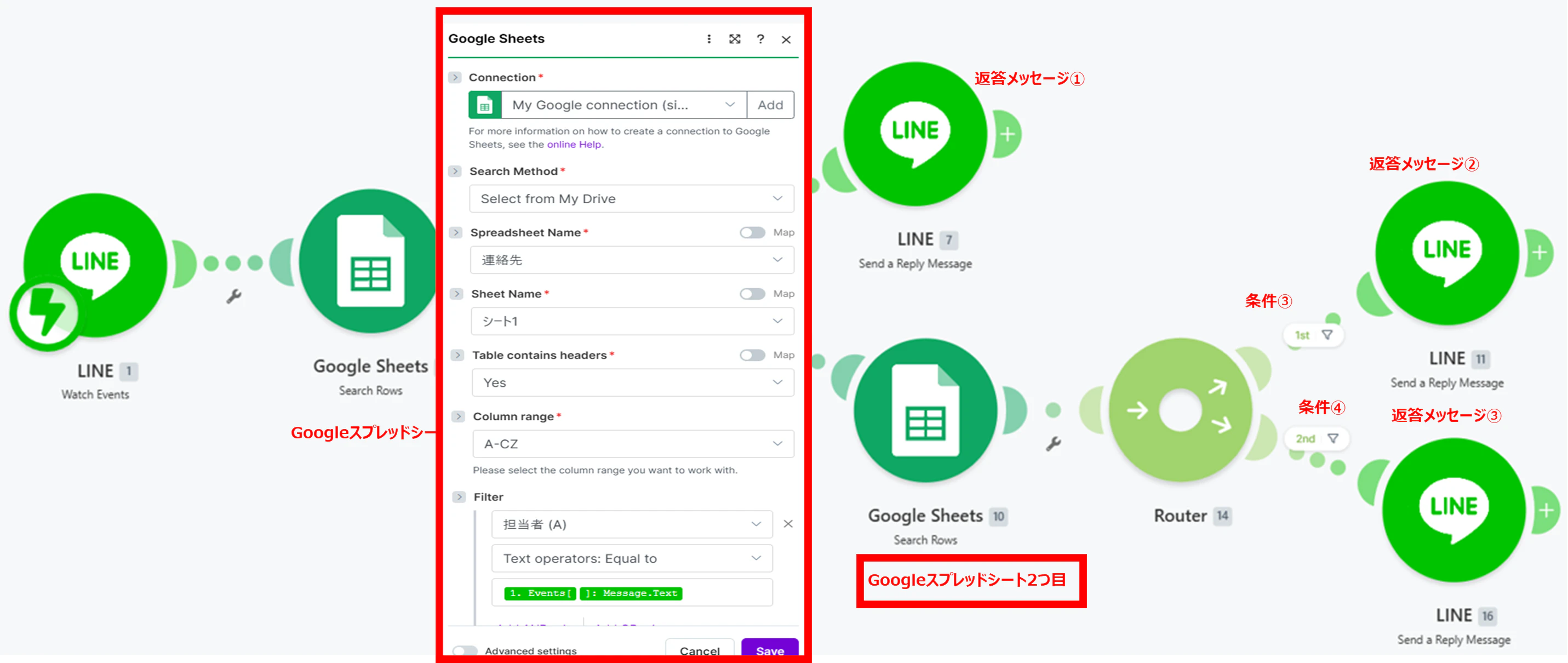Open the LINE 11 Send a Reply Message module
The image size is (1568, 663).
[x=1447, y=253]
